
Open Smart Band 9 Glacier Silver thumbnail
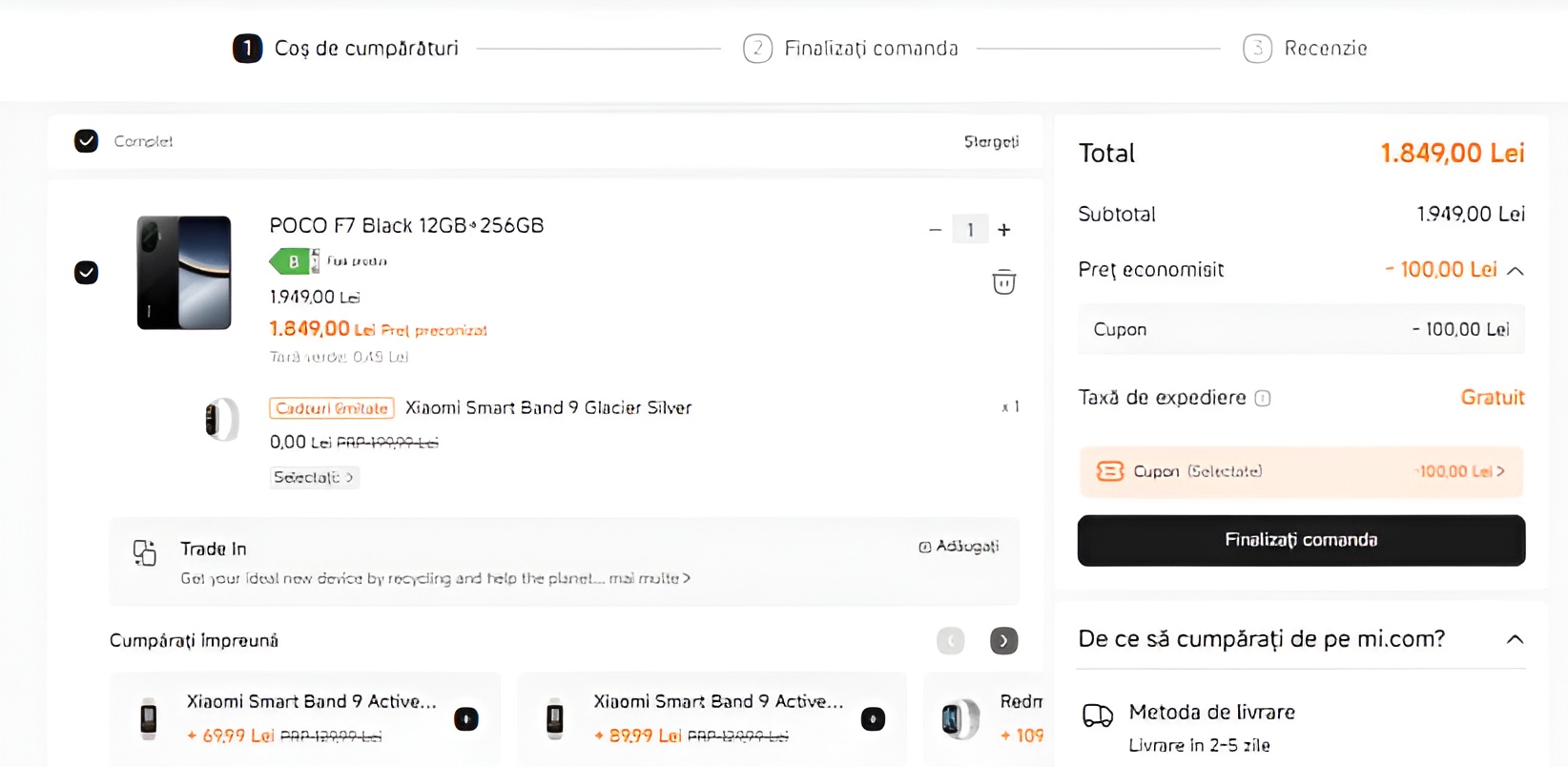tap(221, 420)
